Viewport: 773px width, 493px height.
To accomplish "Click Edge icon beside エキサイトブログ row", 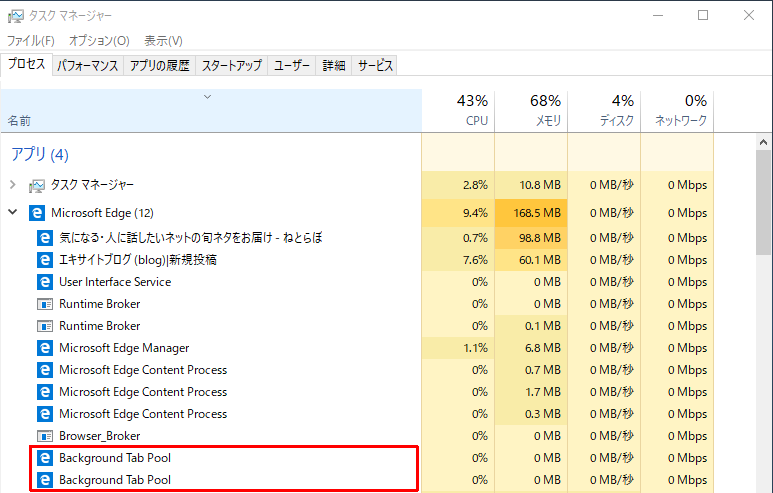I will tap(45, 260).
